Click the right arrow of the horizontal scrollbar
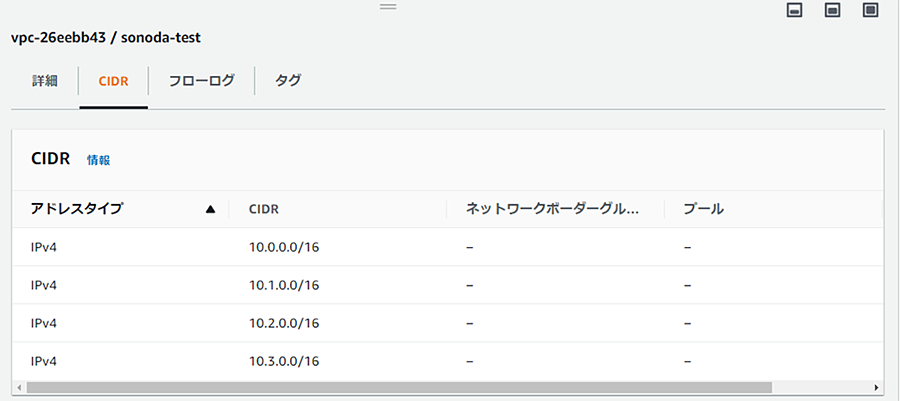This screenshot has width=900, height=401. (x=876, y=387)
